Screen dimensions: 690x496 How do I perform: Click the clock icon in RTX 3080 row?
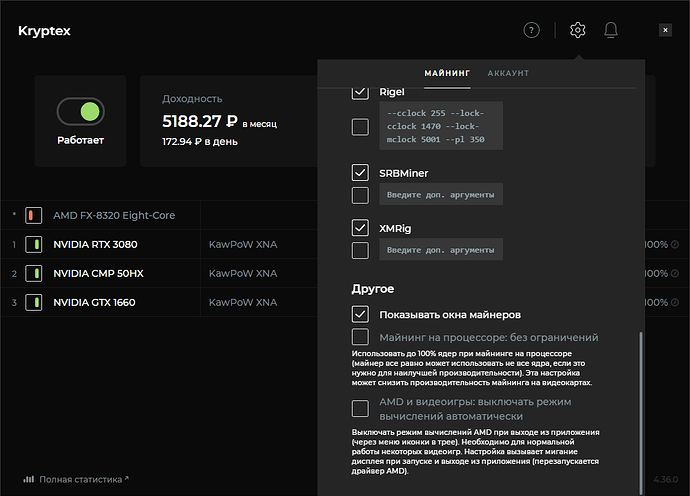coord(675,244)
